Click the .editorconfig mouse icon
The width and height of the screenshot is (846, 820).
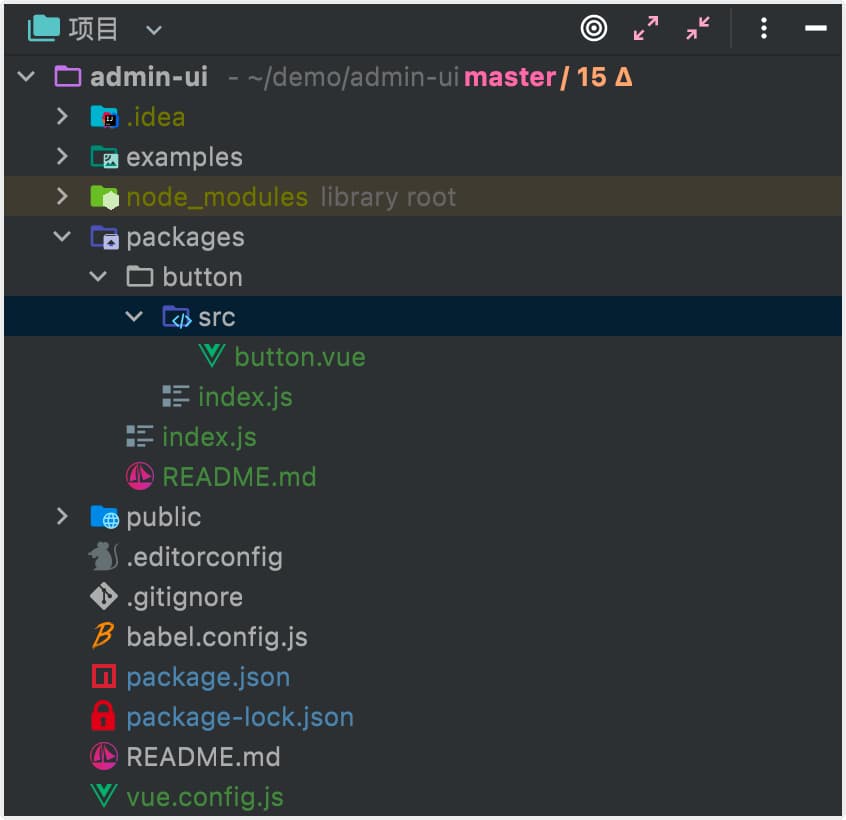(104, 556)
